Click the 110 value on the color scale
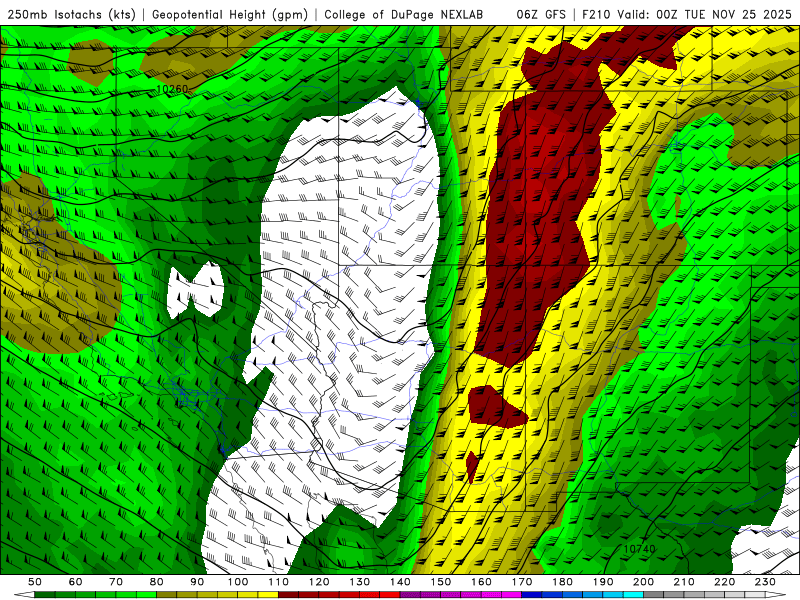This screenshot has height=600, width=800. (x=279, y=582)
